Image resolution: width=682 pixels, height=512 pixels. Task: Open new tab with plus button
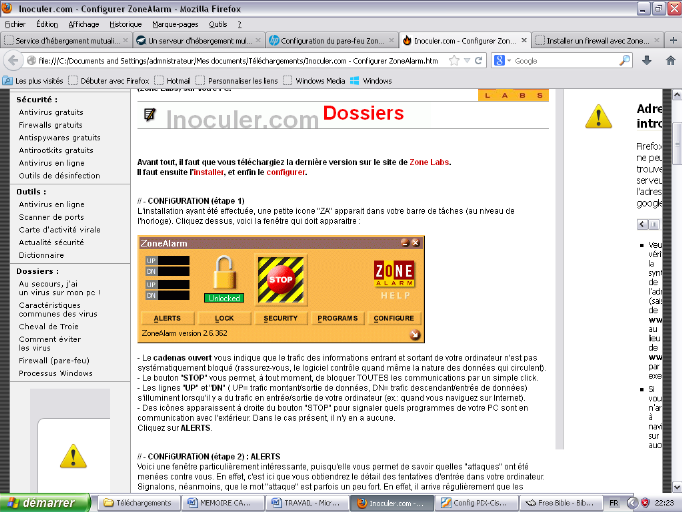point(673,40)
